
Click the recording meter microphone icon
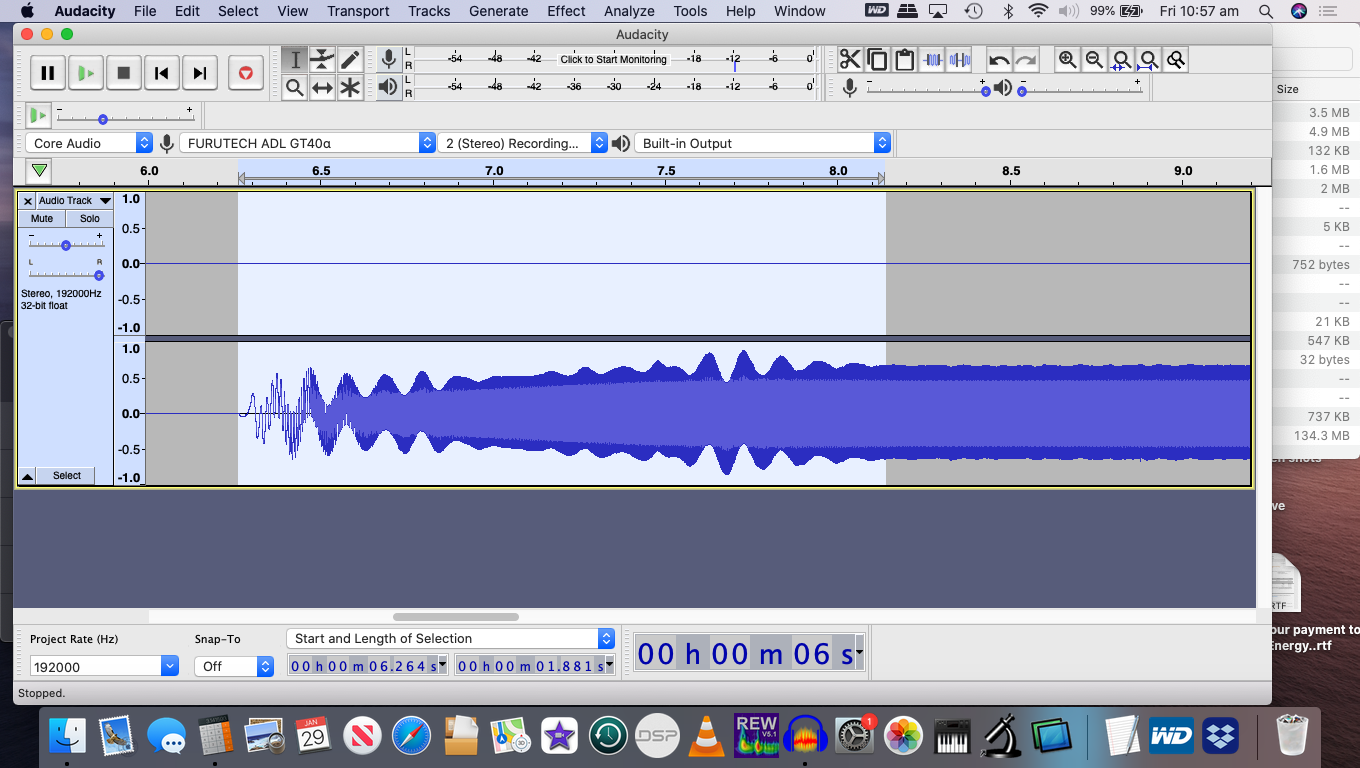389,59
